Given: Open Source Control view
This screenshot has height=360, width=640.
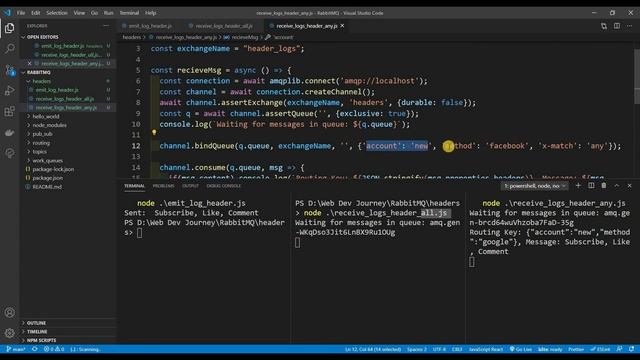Looking at the screenshot, I should (9, 70).
